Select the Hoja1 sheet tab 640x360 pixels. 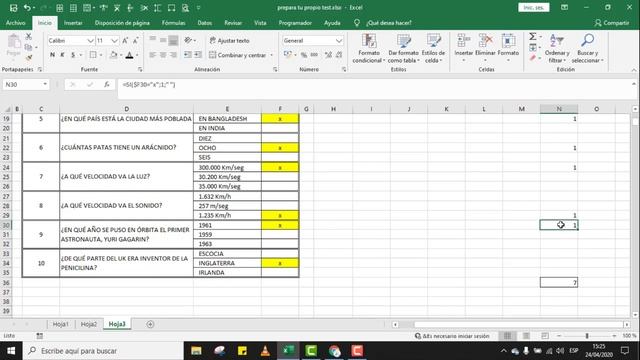click(x=60, y=324)
